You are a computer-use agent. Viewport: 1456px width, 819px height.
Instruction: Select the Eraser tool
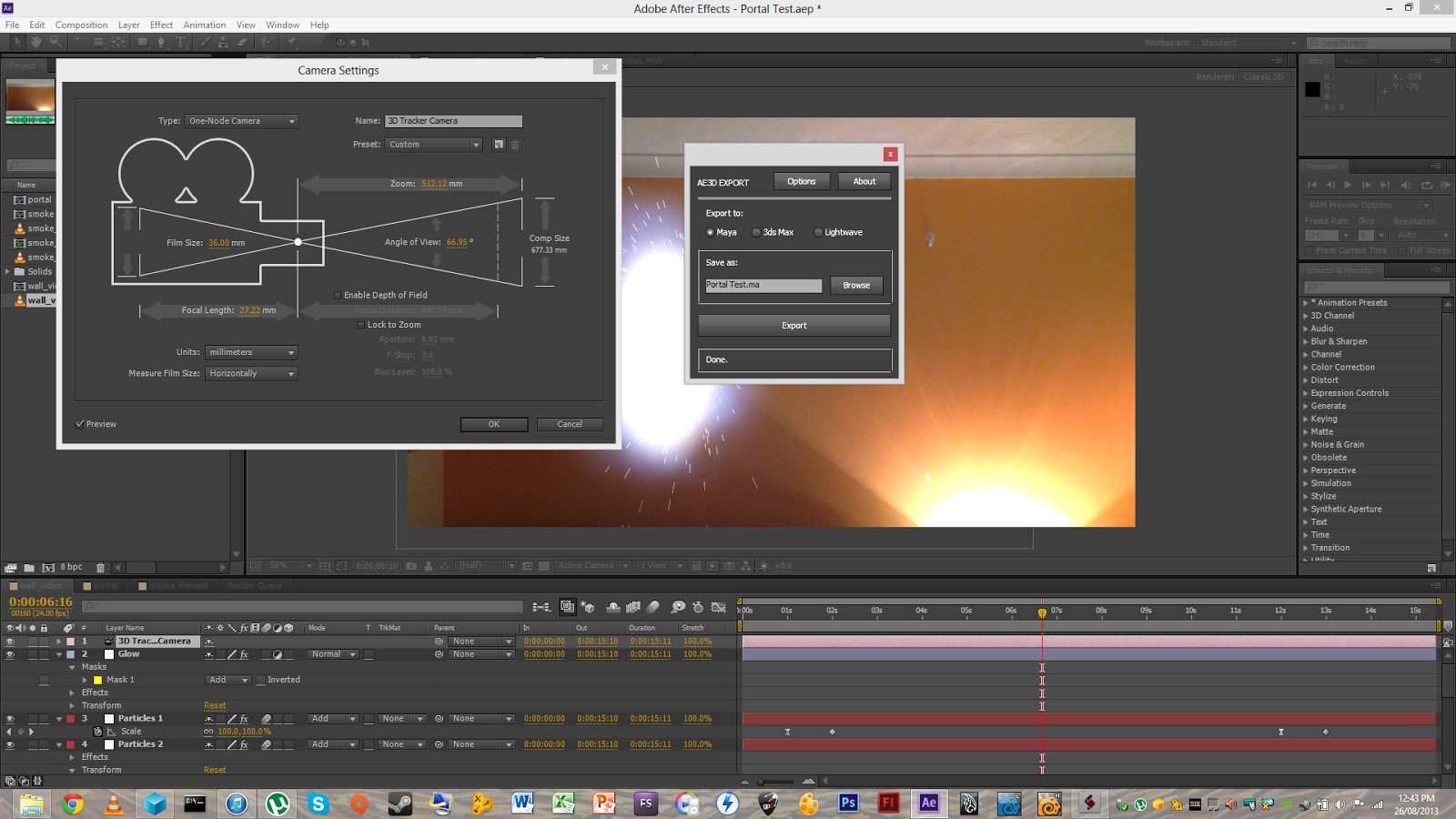coord(242,42)
